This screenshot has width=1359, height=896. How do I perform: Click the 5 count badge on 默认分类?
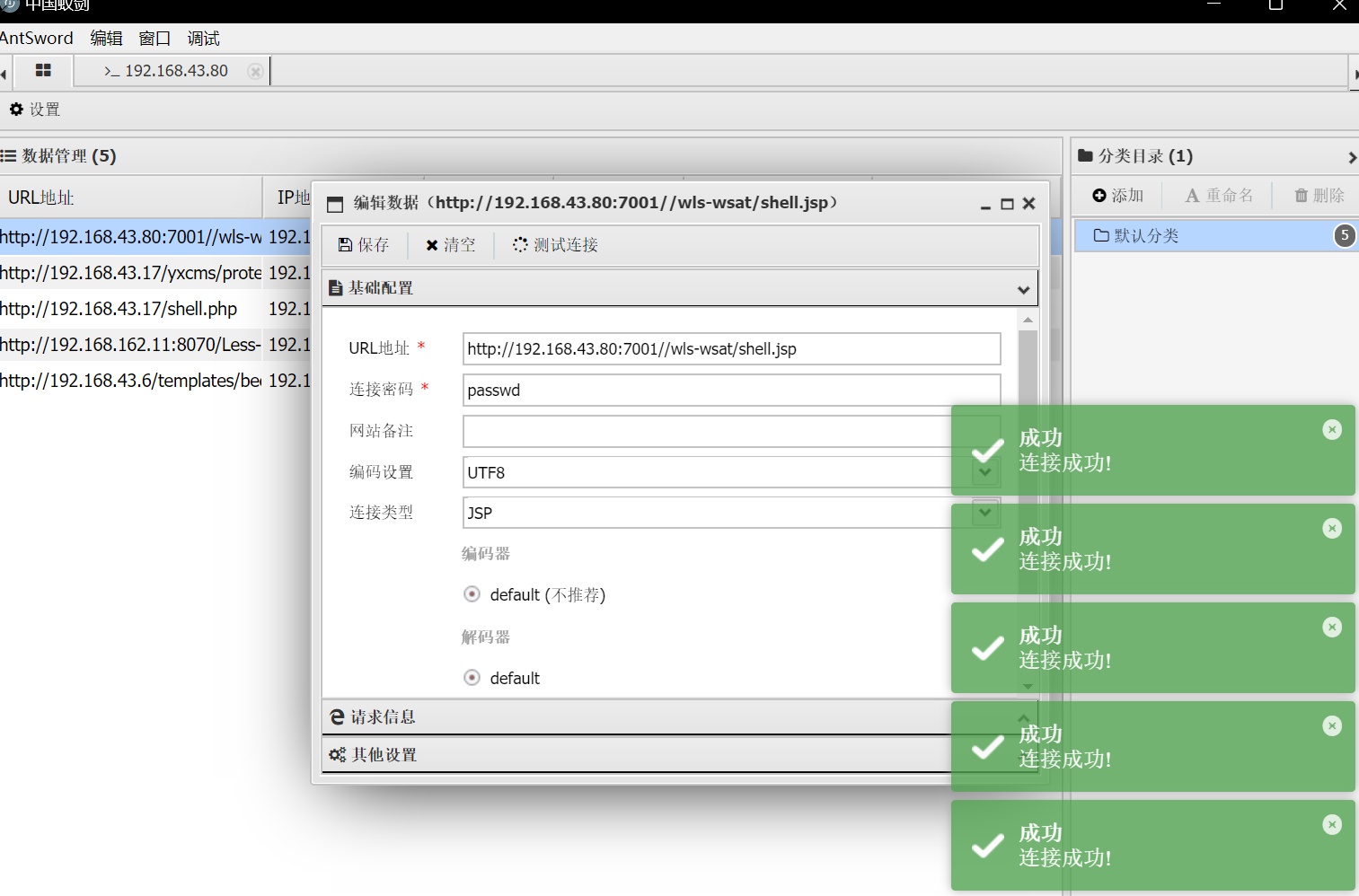(x=1344, y=235)
